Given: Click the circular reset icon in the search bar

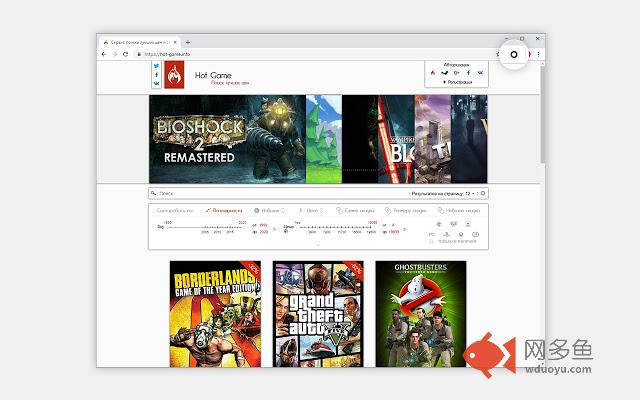Looking at the screenshot, I should coord(483,193).
